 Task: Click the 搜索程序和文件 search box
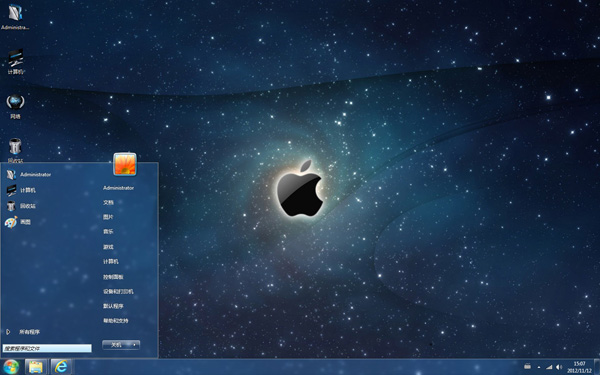click(x=47, y=348)
